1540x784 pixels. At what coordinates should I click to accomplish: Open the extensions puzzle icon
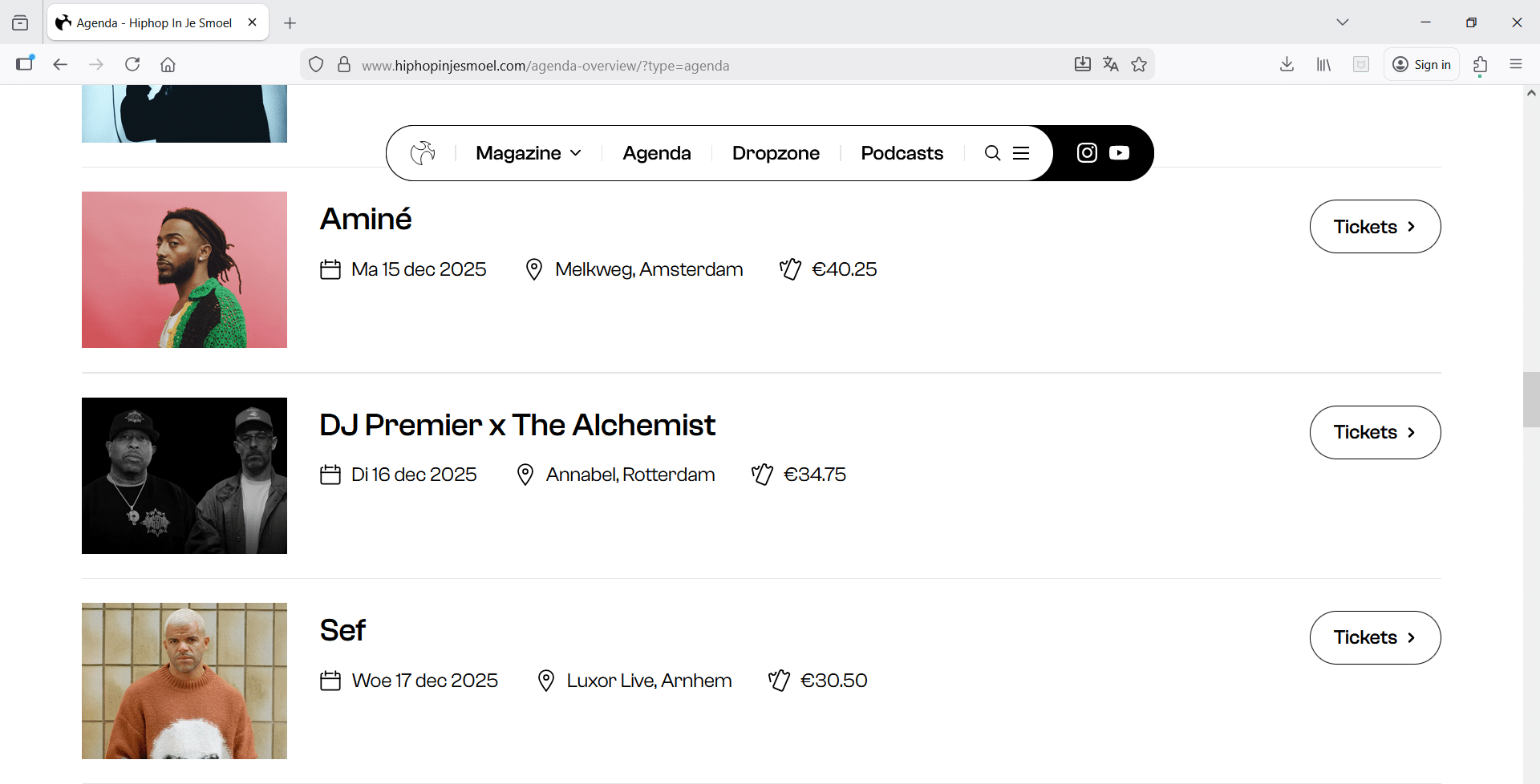click(x=1481, y=64)
